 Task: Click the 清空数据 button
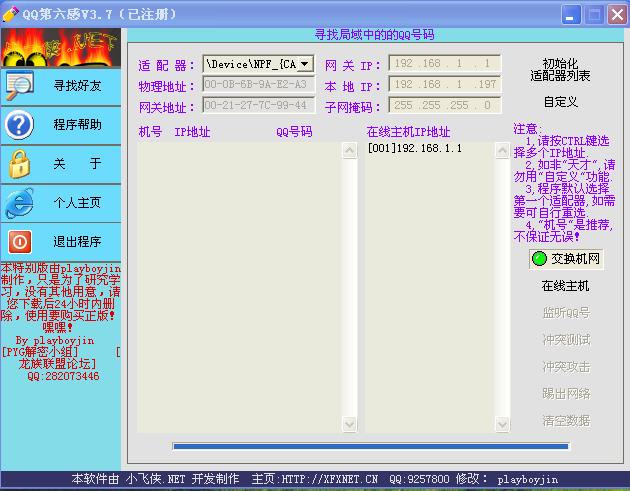tap(566, 420)
